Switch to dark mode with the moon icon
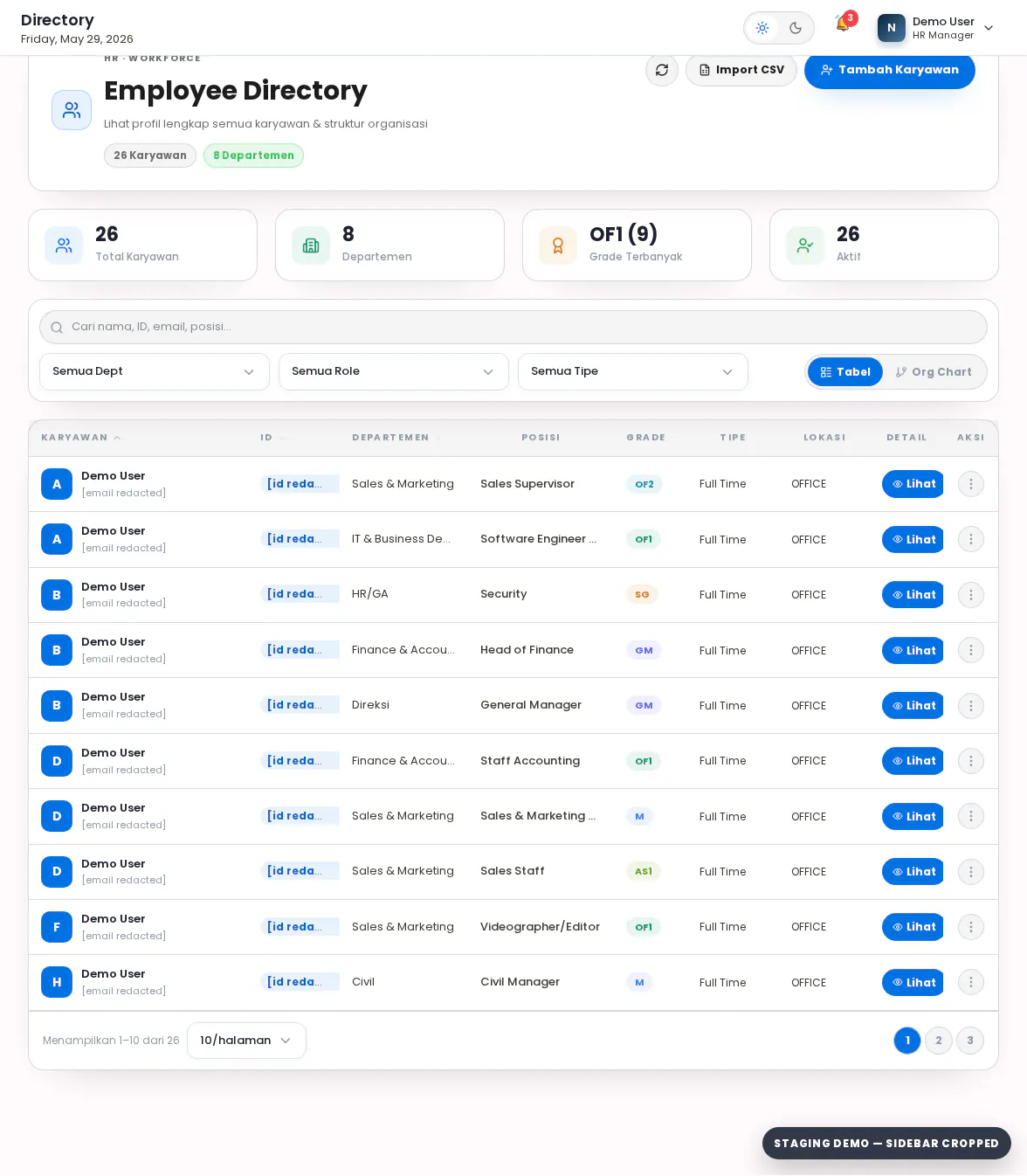The height and width of the screenshot is (1176, 1027). coord(796,28)
